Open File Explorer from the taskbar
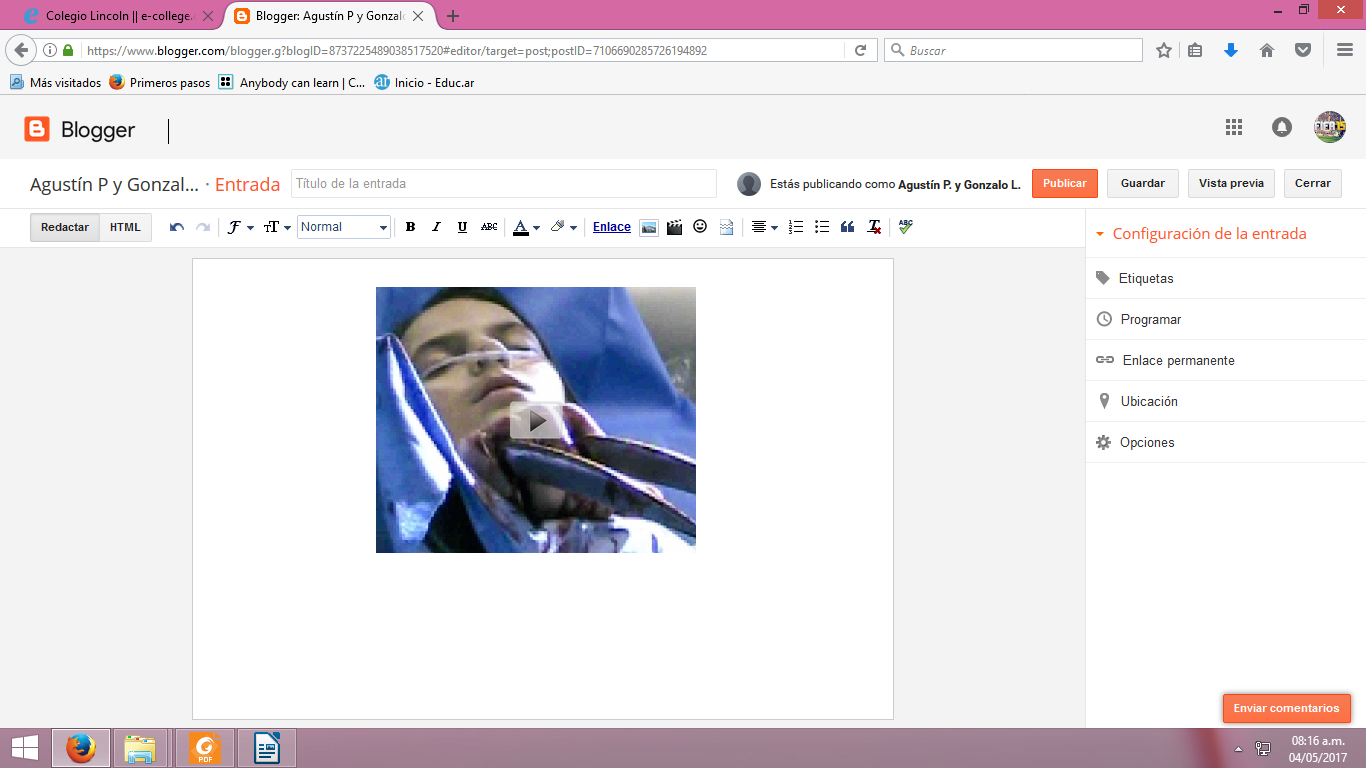Image resolution: width=1366 pixels, height=768 pixels. coord(140,748)
